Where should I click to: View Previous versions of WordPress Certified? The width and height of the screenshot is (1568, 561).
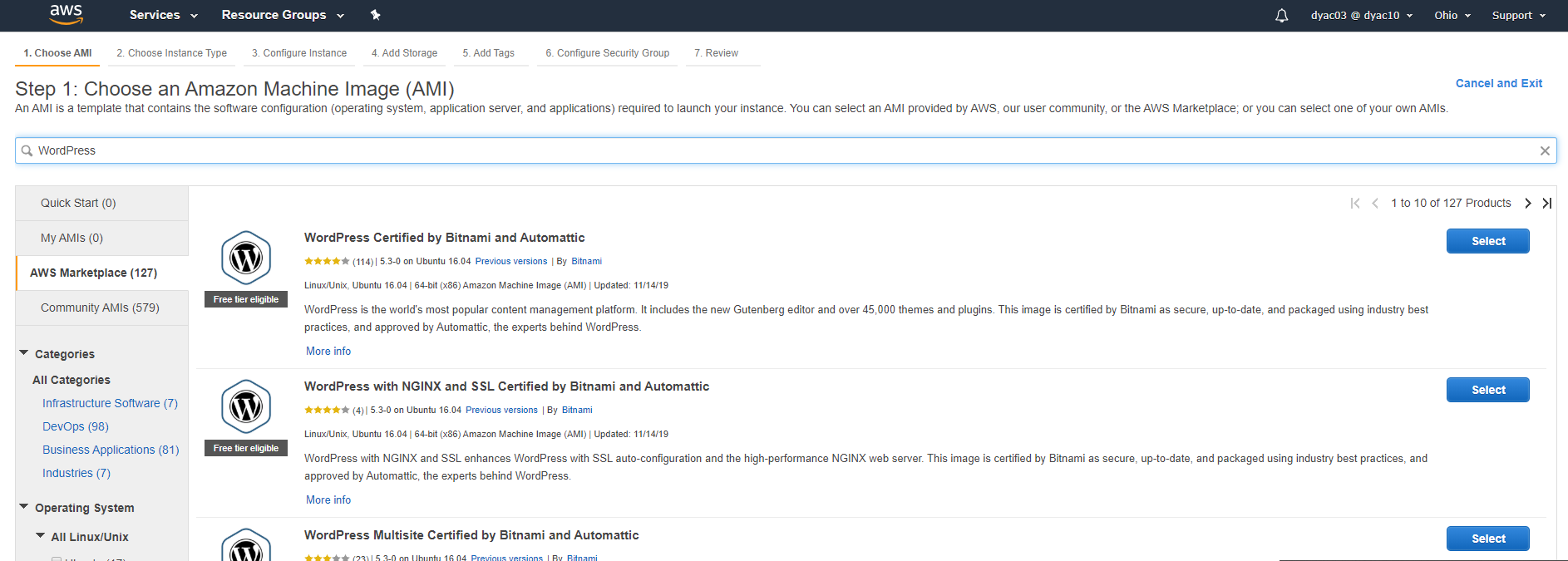[x=511, y=261]
